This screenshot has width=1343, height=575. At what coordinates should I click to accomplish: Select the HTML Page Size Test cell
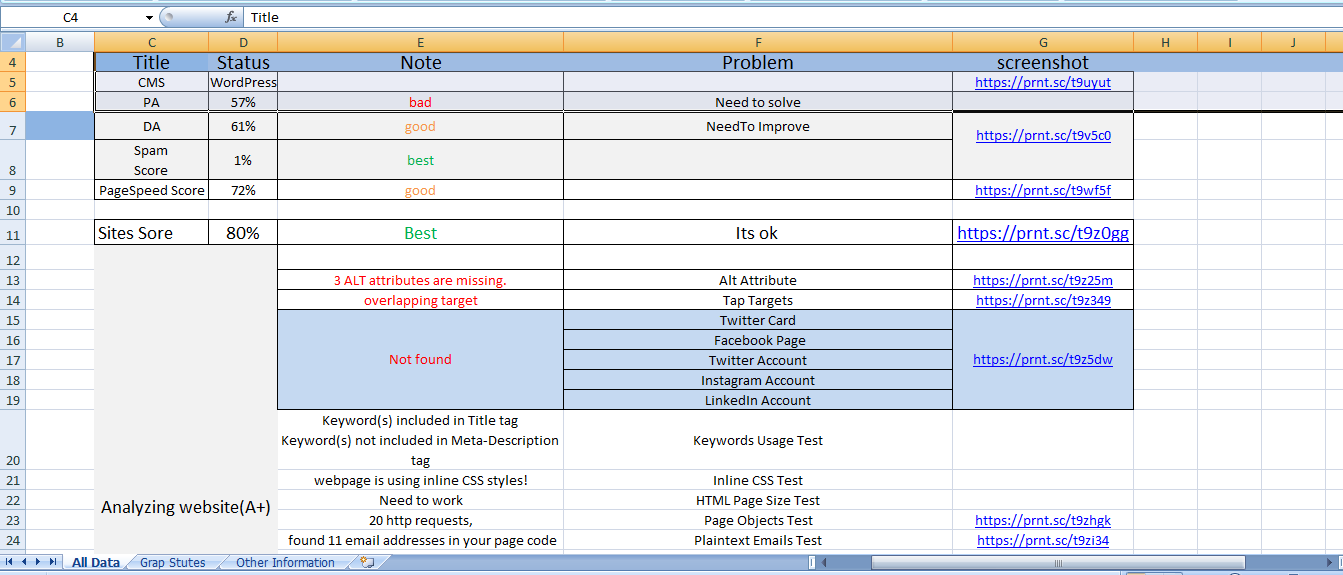pos(758,500)
